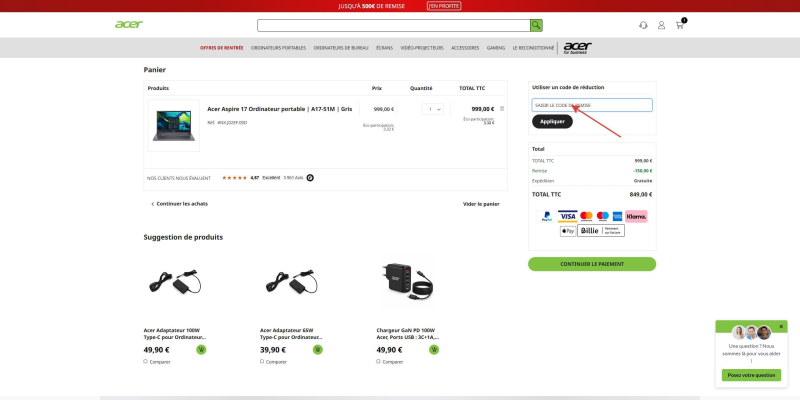Click the Acer logo in the header
Image resolution: width=800 pixels, height=400 pixels.
[x=129, y=24]
